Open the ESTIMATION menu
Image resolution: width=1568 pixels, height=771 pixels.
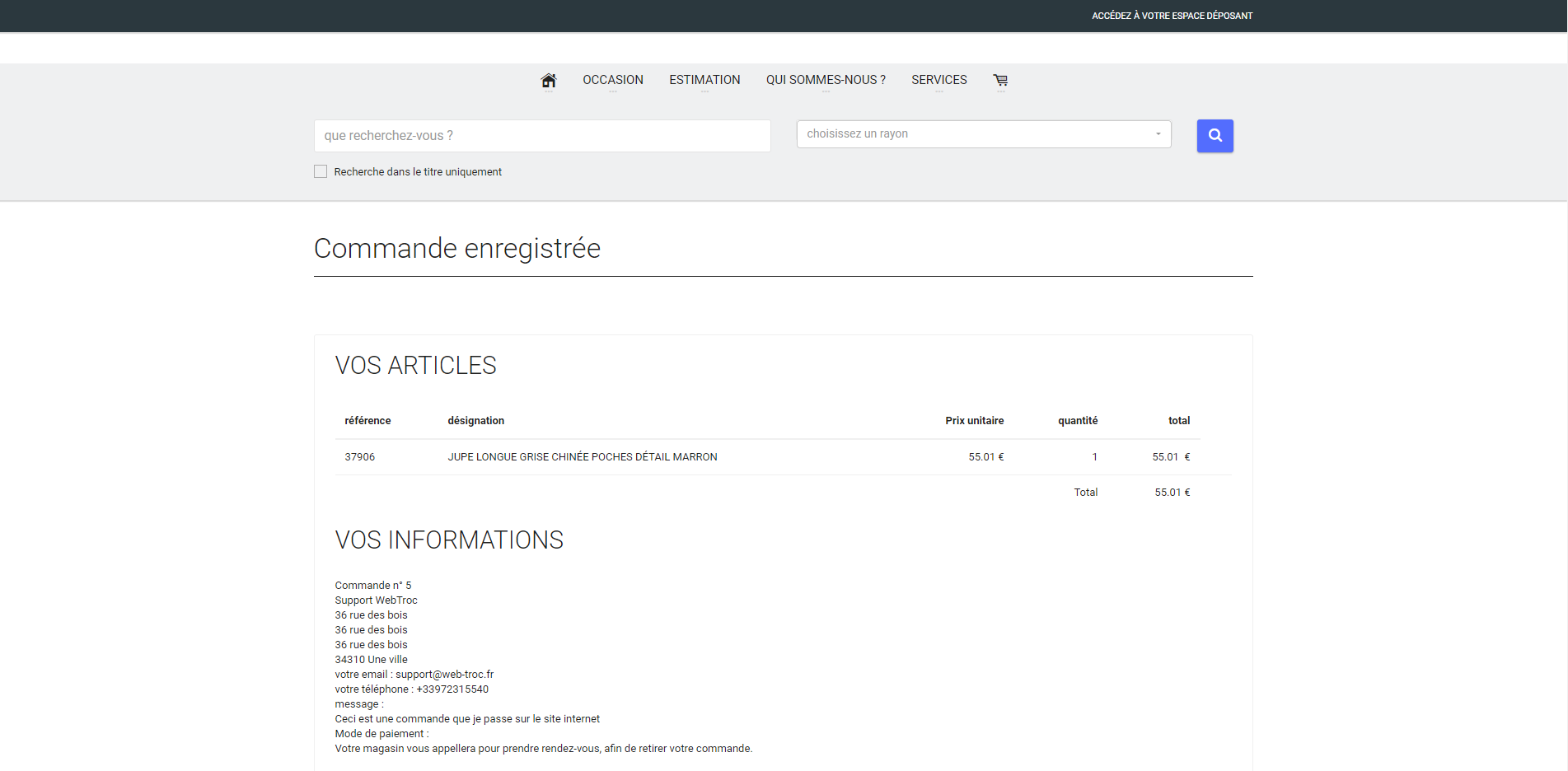coord(704,80)
